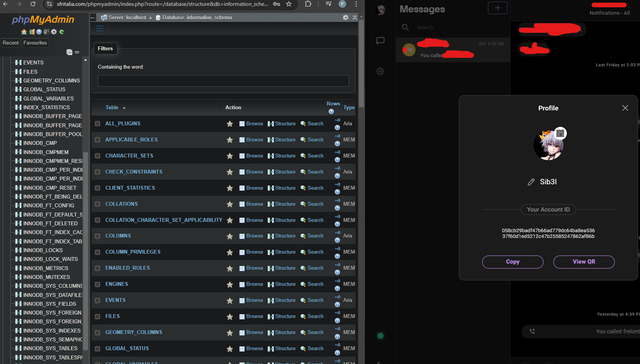Add ALL_PLUGINS to favourites with its star
The image size is (640, 364).
click(230, 124)
